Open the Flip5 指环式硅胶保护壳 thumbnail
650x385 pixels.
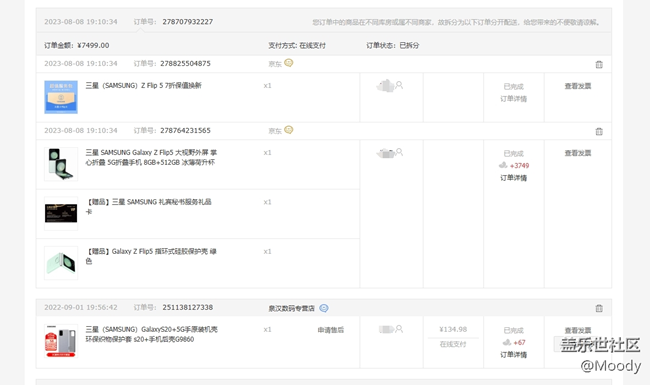(61, 263)
